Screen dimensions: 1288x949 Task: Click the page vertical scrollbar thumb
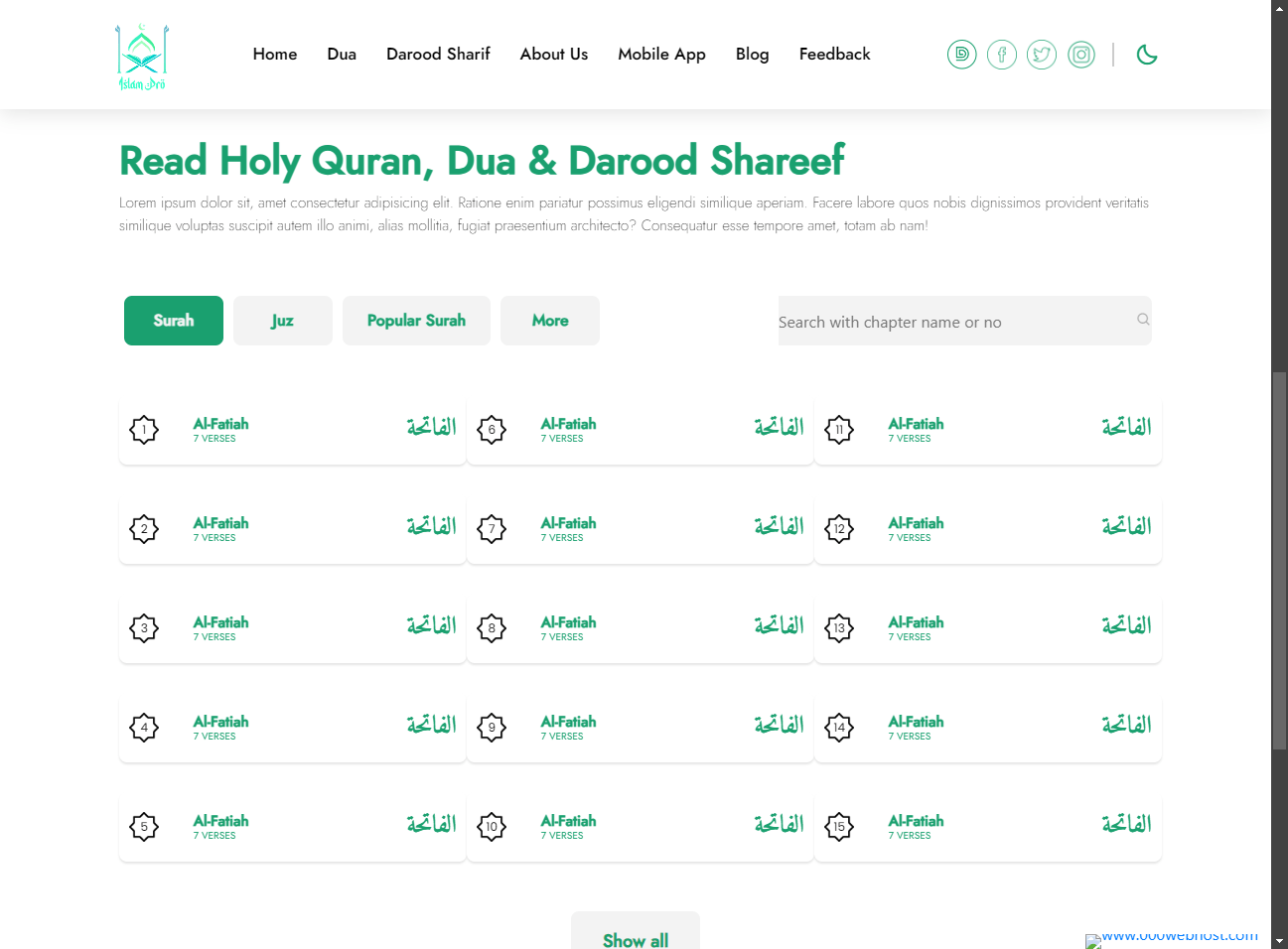click(1280, 561)
